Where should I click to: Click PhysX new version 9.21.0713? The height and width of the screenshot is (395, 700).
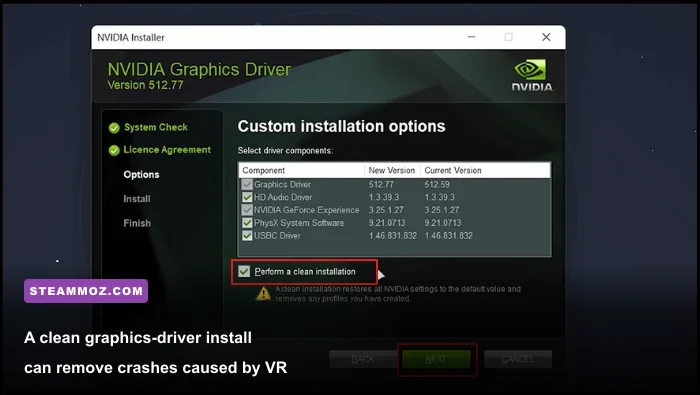tap(387, 223)
